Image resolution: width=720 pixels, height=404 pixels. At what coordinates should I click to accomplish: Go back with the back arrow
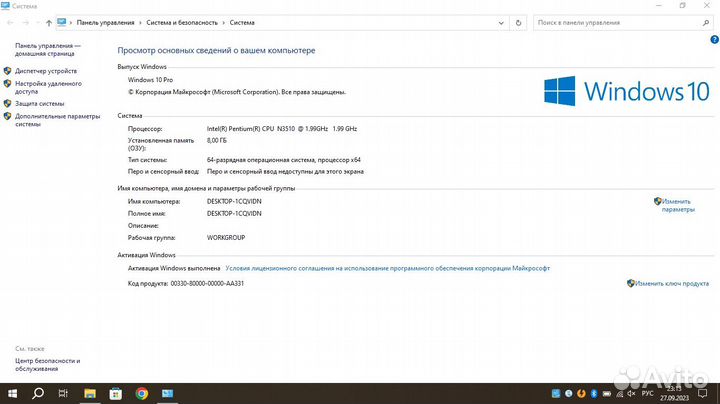[x=10, y=22]
